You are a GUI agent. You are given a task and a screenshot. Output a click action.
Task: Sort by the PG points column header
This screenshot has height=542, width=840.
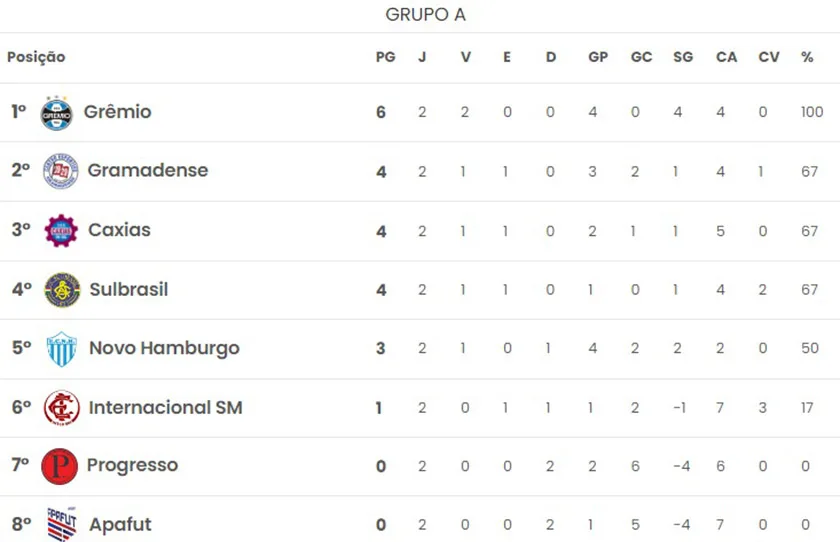click(x=385, y=58)
